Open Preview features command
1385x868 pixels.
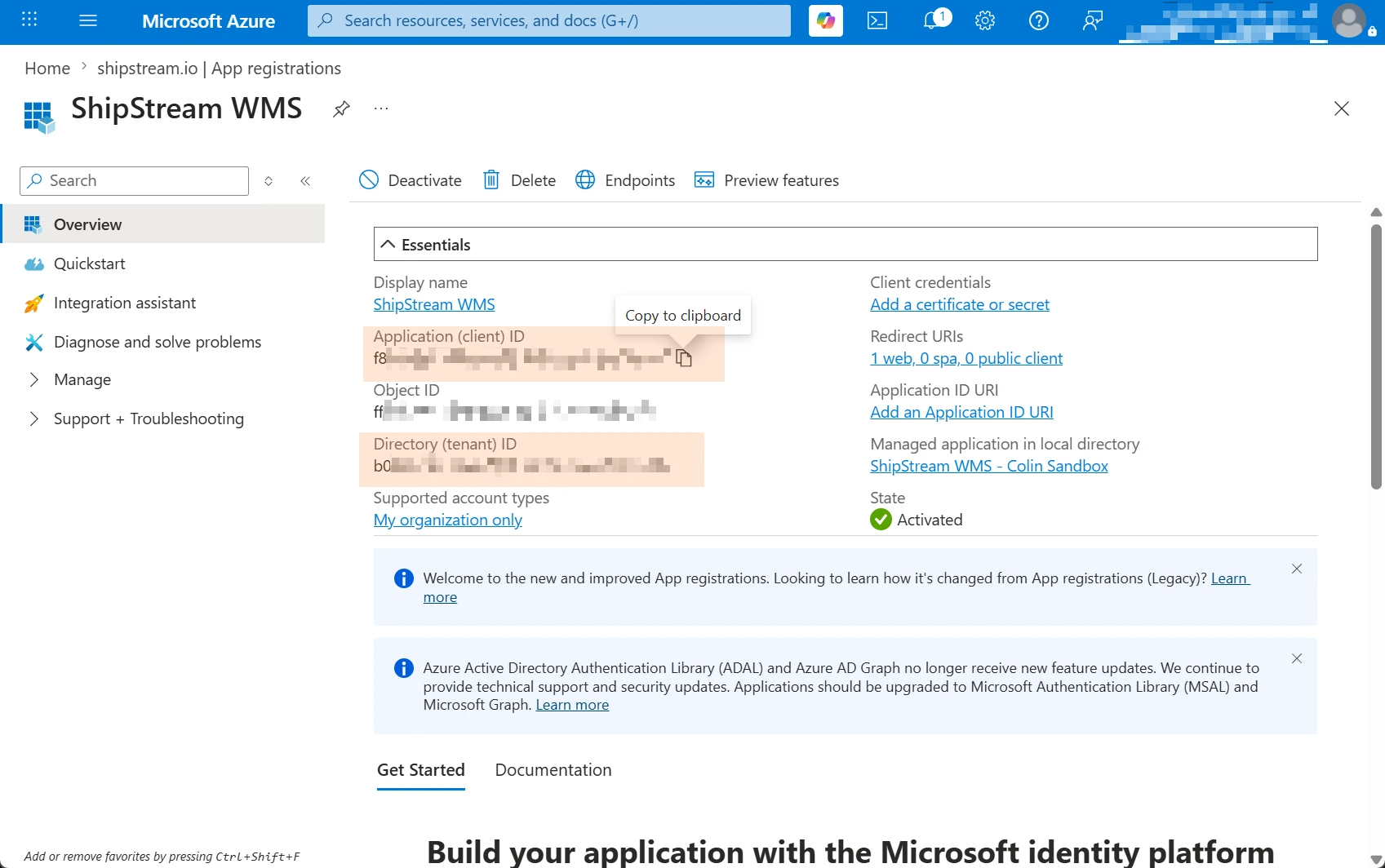point(766,180)
